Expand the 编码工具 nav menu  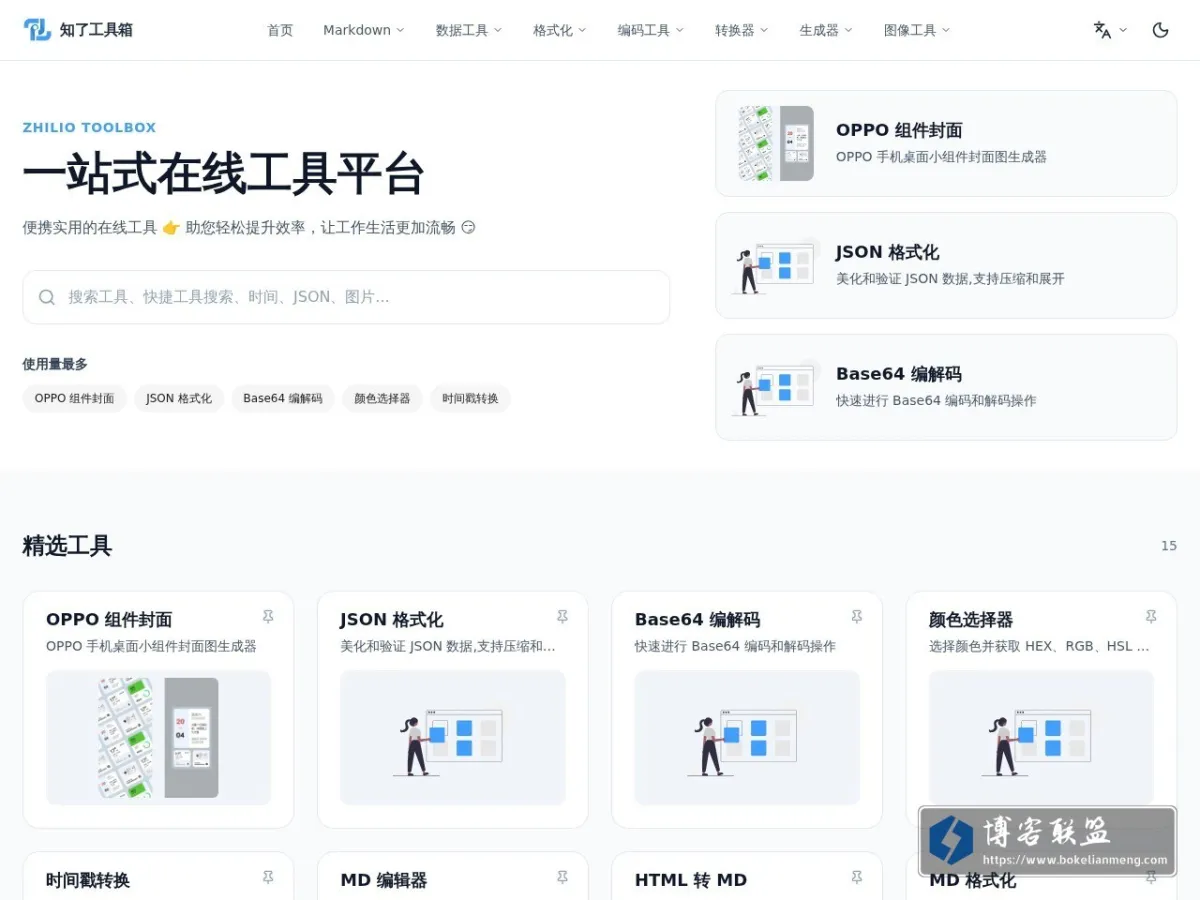click(x=651, y=30)
